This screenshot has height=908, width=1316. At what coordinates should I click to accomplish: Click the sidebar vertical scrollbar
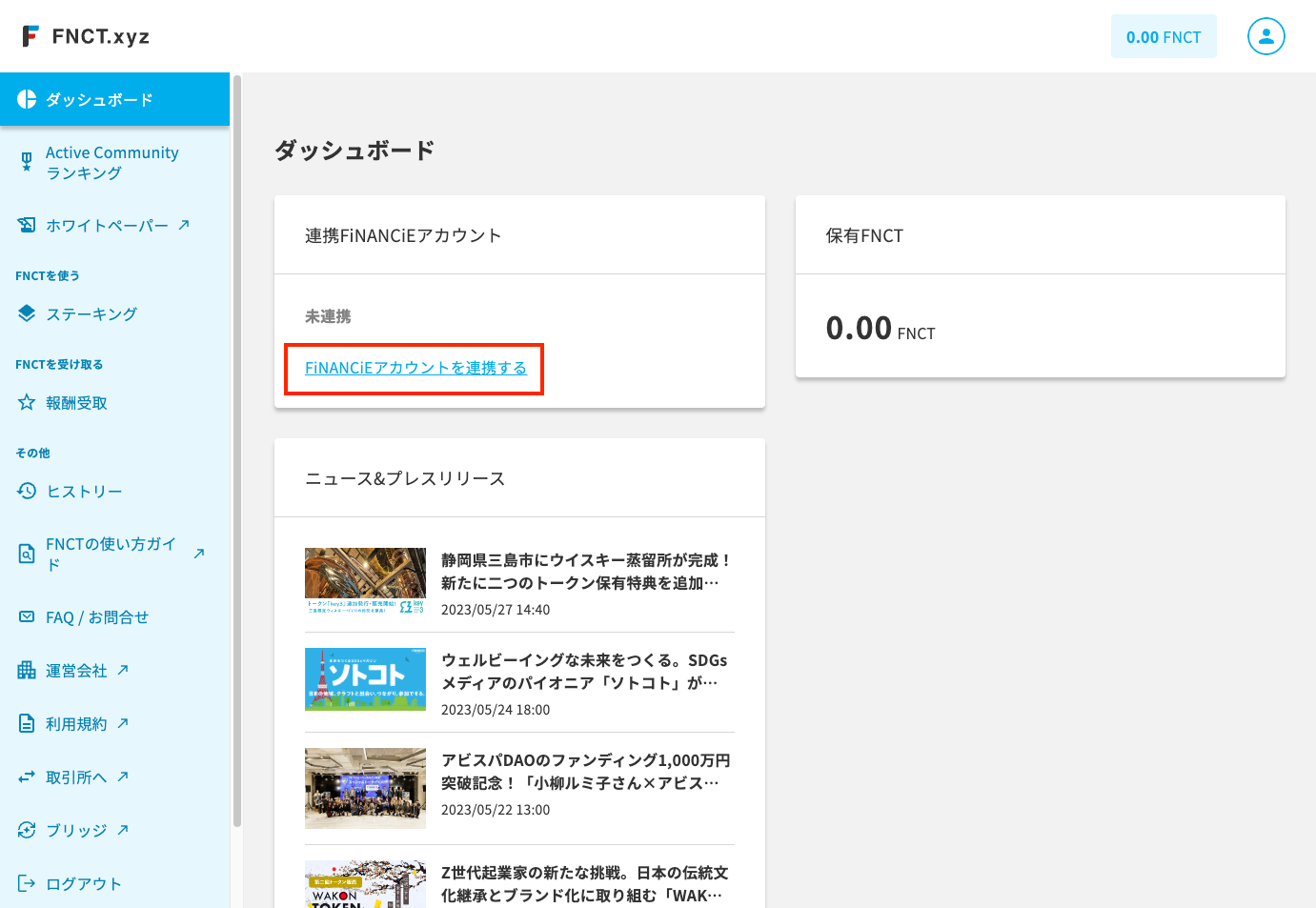click(x=237, y=451)
